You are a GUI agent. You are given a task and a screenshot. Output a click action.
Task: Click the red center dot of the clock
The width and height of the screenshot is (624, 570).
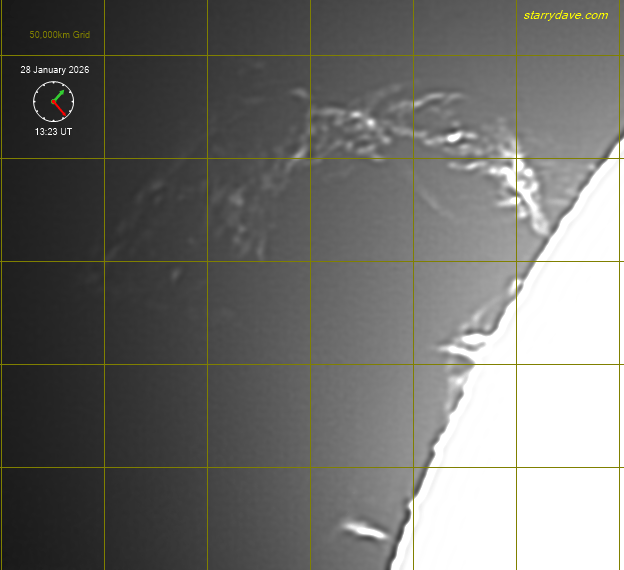click(53, 101)
